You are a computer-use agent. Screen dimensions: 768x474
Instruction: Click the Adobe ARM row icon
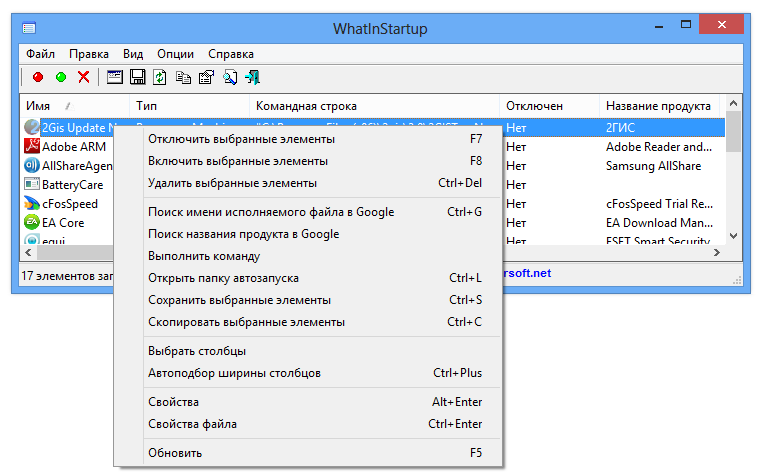32,146
